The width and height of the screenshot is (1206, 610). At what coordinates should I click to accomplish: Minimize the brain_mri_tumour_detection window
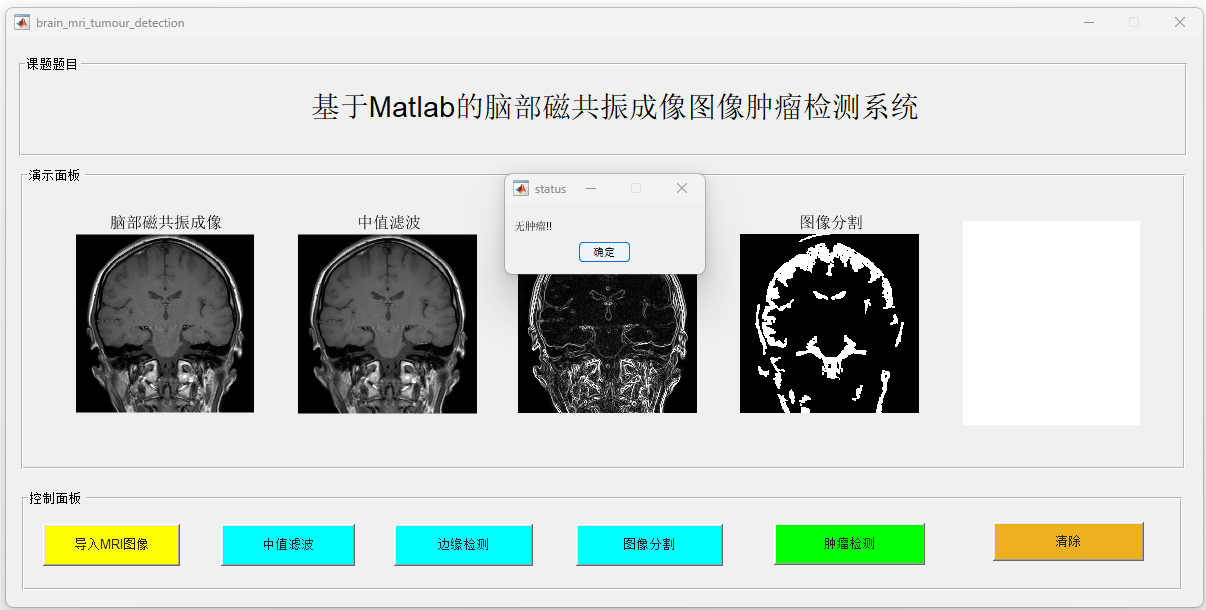(1088, 22)
